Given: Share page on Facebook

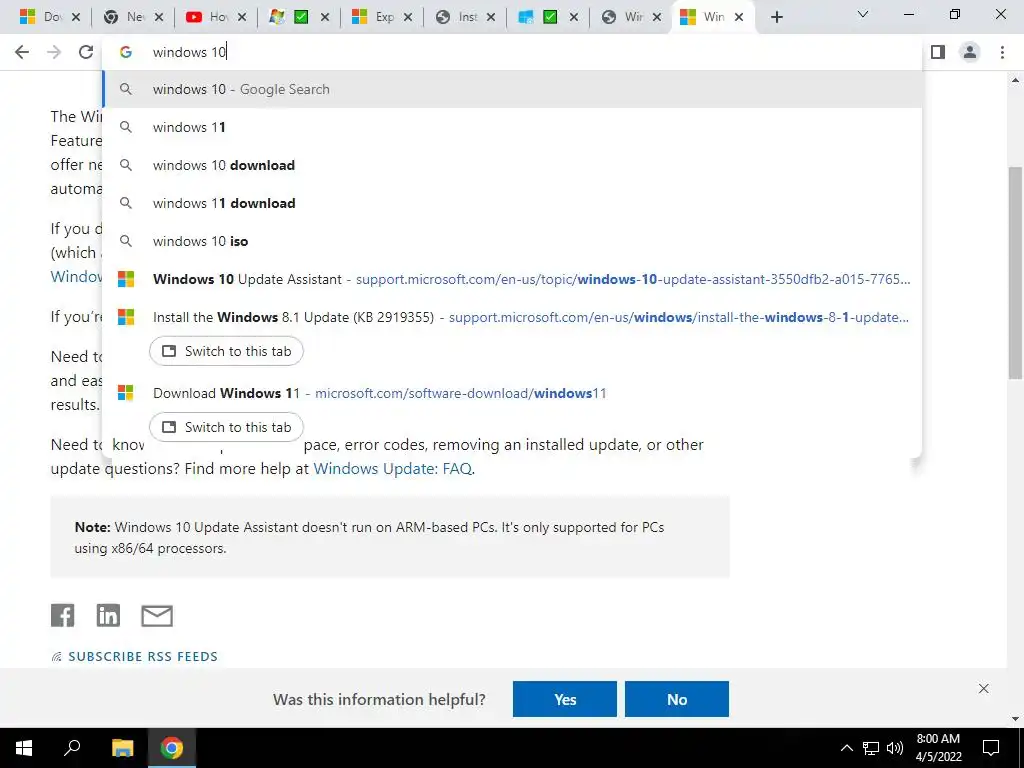Looking at the screenshot, I should tap(63, 615).
